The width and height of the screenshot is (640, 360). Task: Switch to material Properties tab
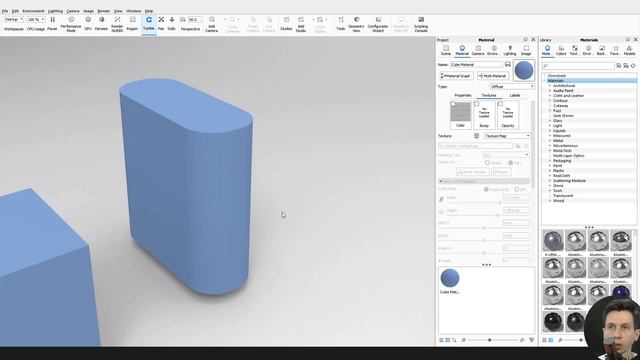pos(463,96)
